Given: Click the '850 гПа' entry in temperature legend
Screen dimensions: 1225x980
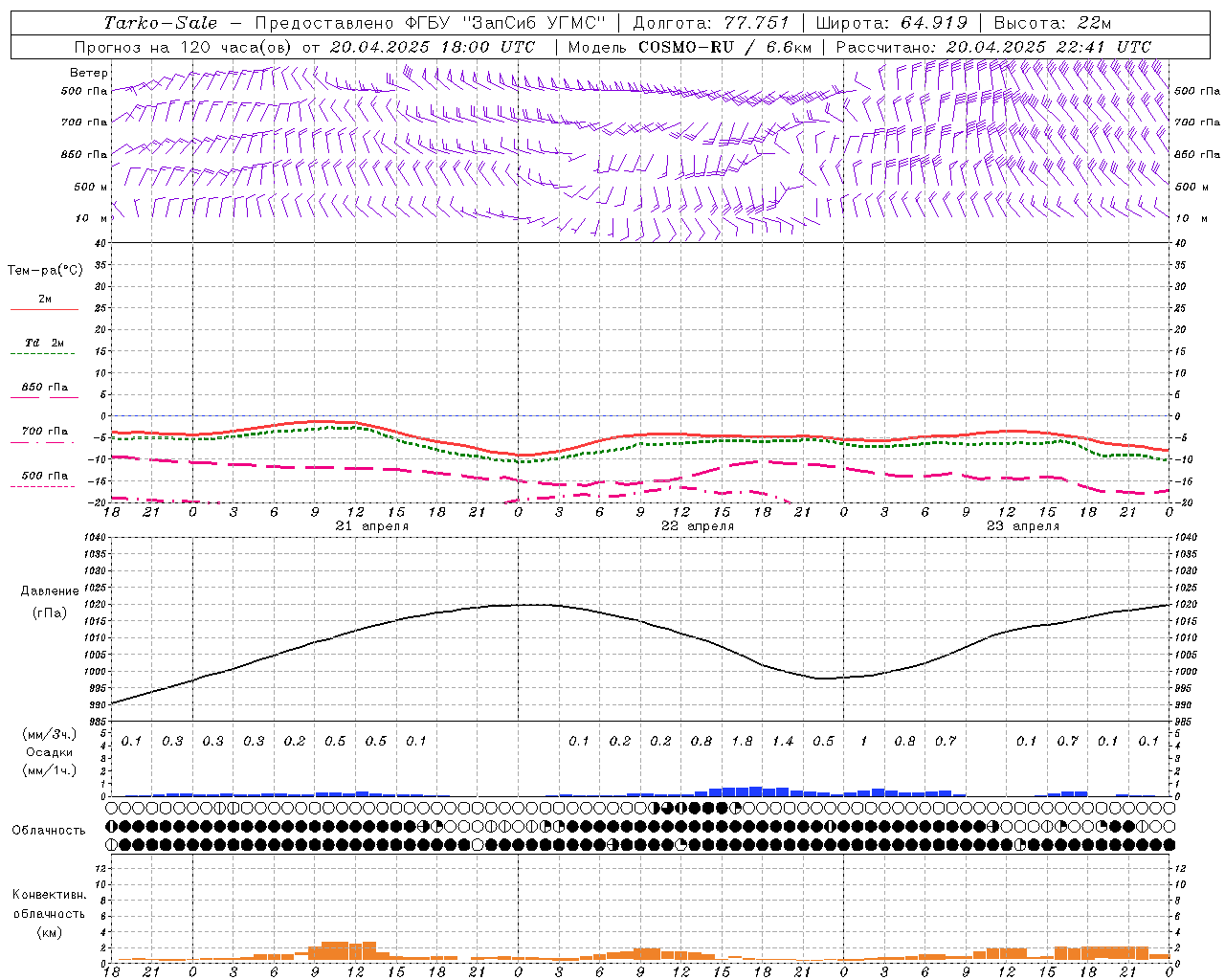Looking at the screenshot, I should click(45, 388).
